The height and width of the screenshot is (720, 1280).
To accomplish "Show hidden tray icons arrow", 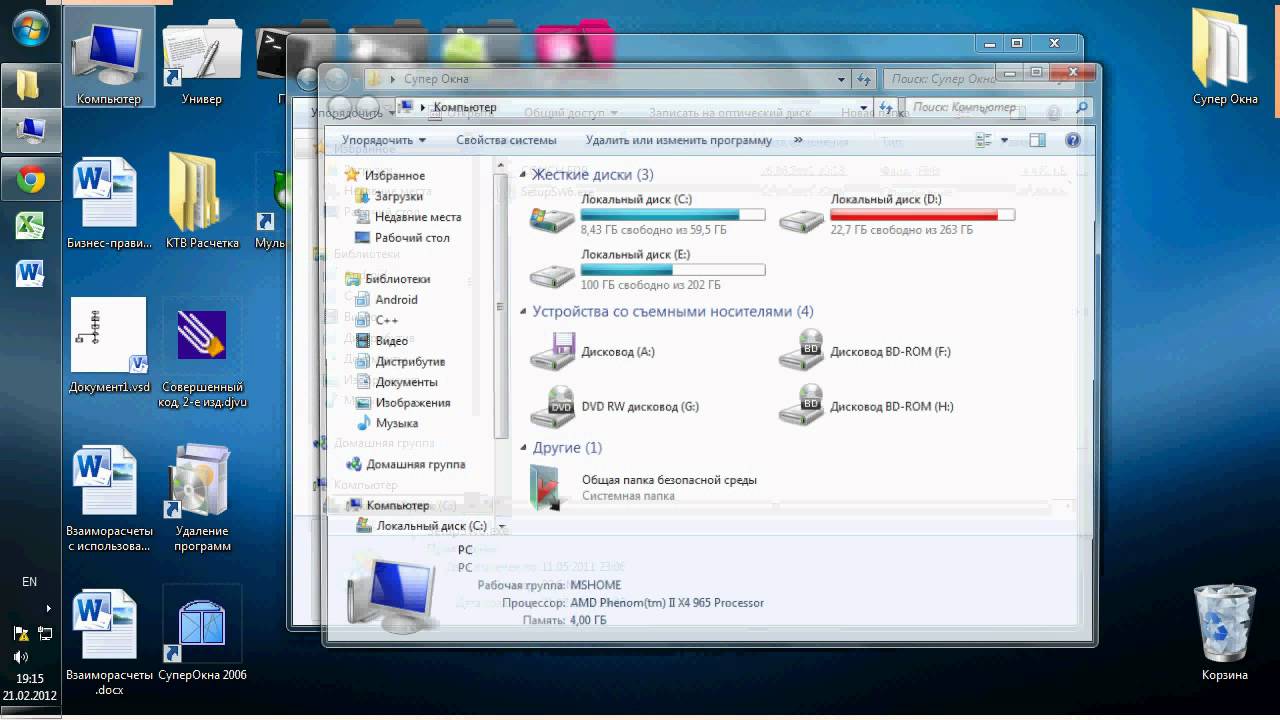I will (x=48, y=608).
